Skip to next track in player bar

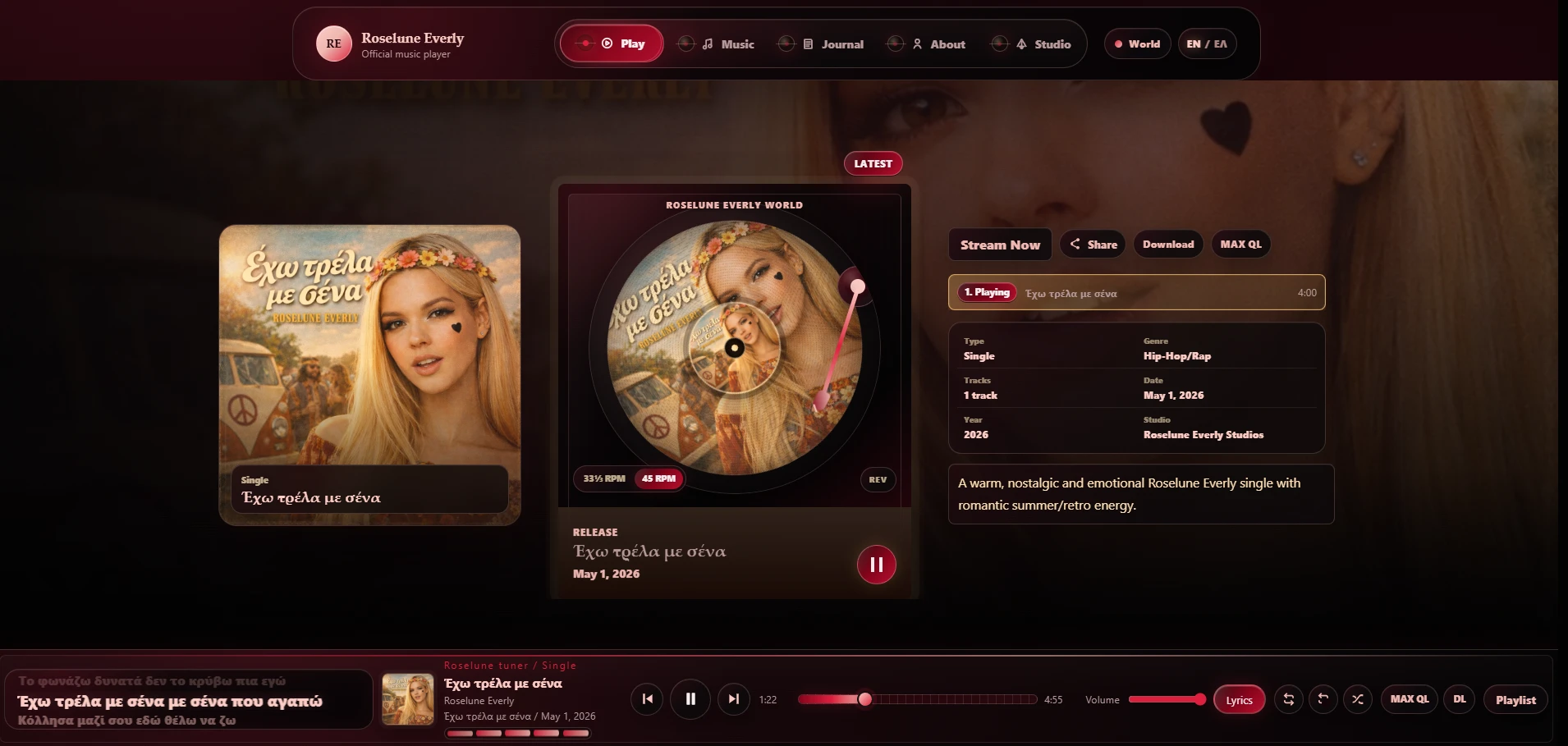pyautogui.click(x=734, y=699)
